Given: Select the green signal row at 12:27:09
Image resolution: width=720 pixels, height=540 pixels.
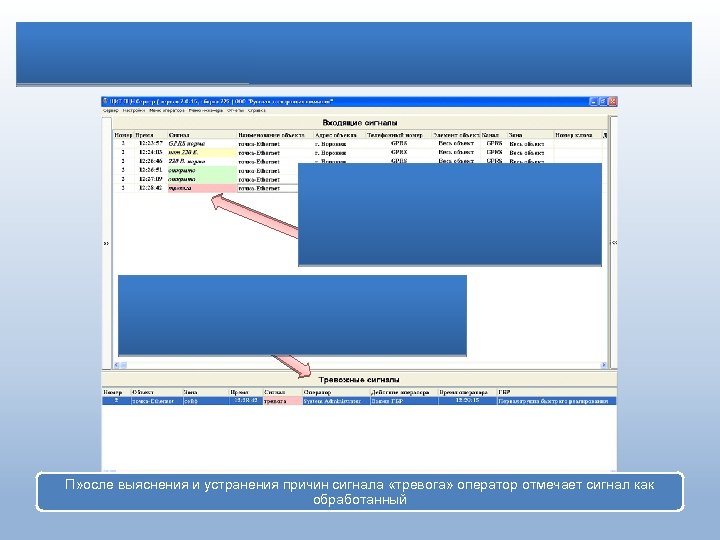Looking at the screenshot, I should point(202,179).
